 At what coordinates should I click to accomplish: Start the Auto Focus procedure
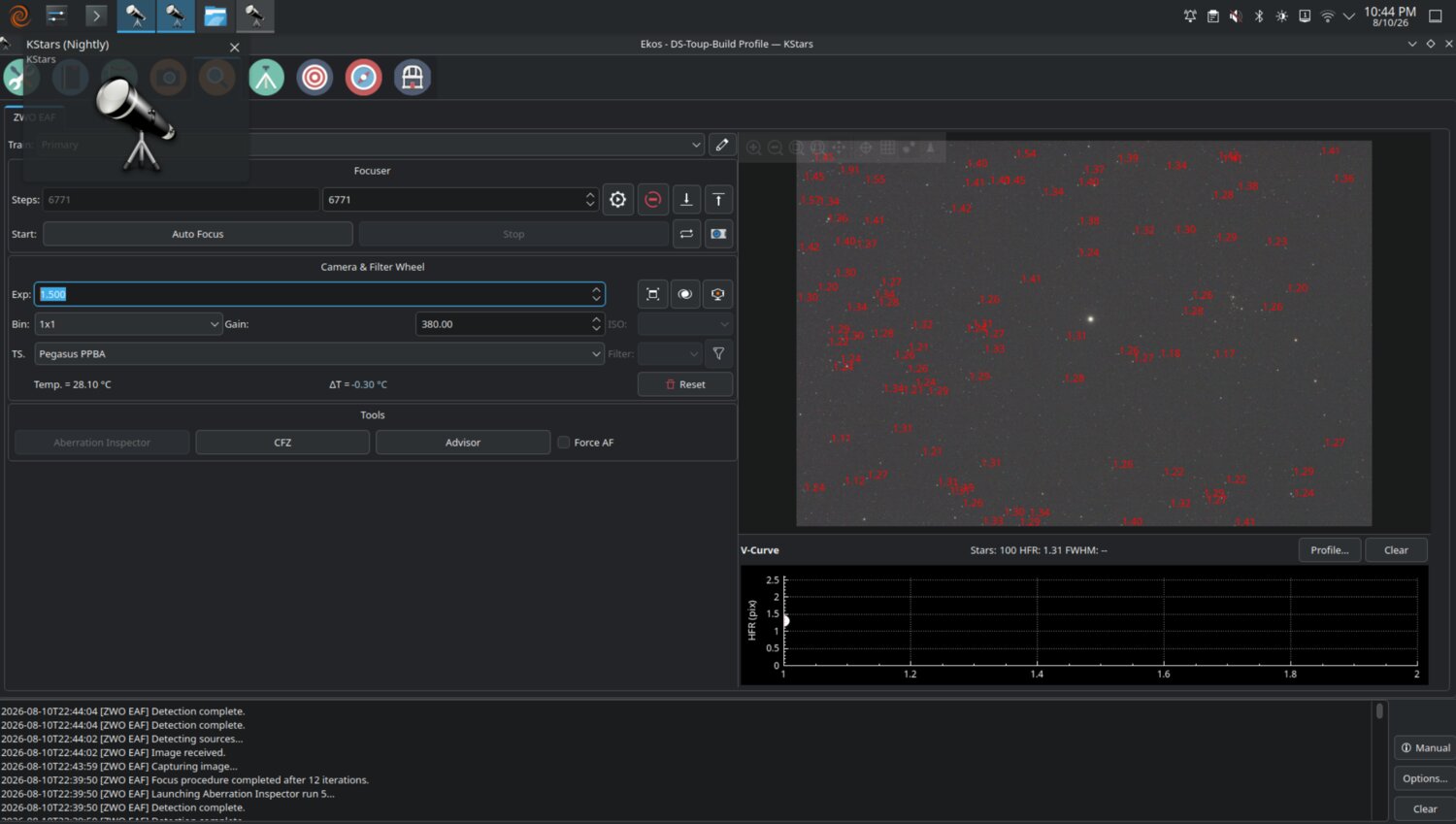point(198,234)
